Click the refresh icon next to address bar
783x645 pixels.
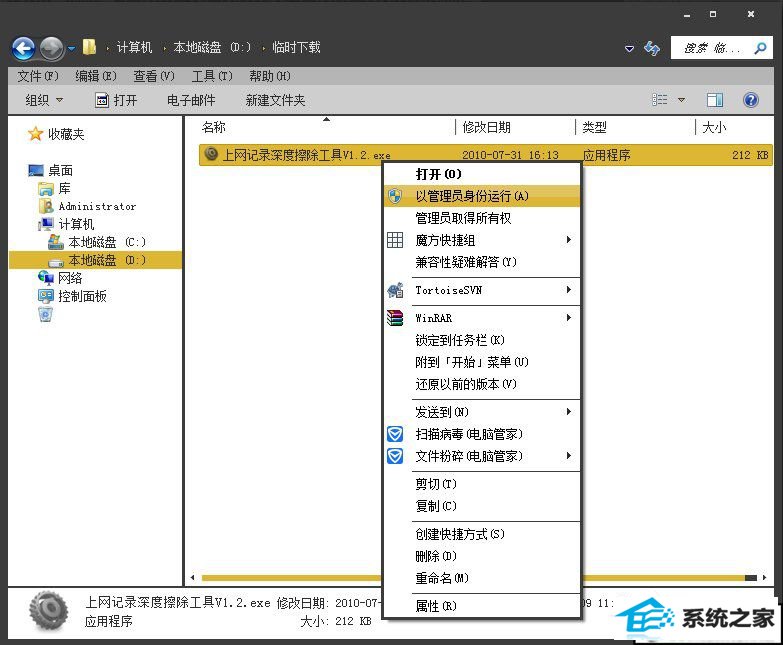click(x=652, y=48)
